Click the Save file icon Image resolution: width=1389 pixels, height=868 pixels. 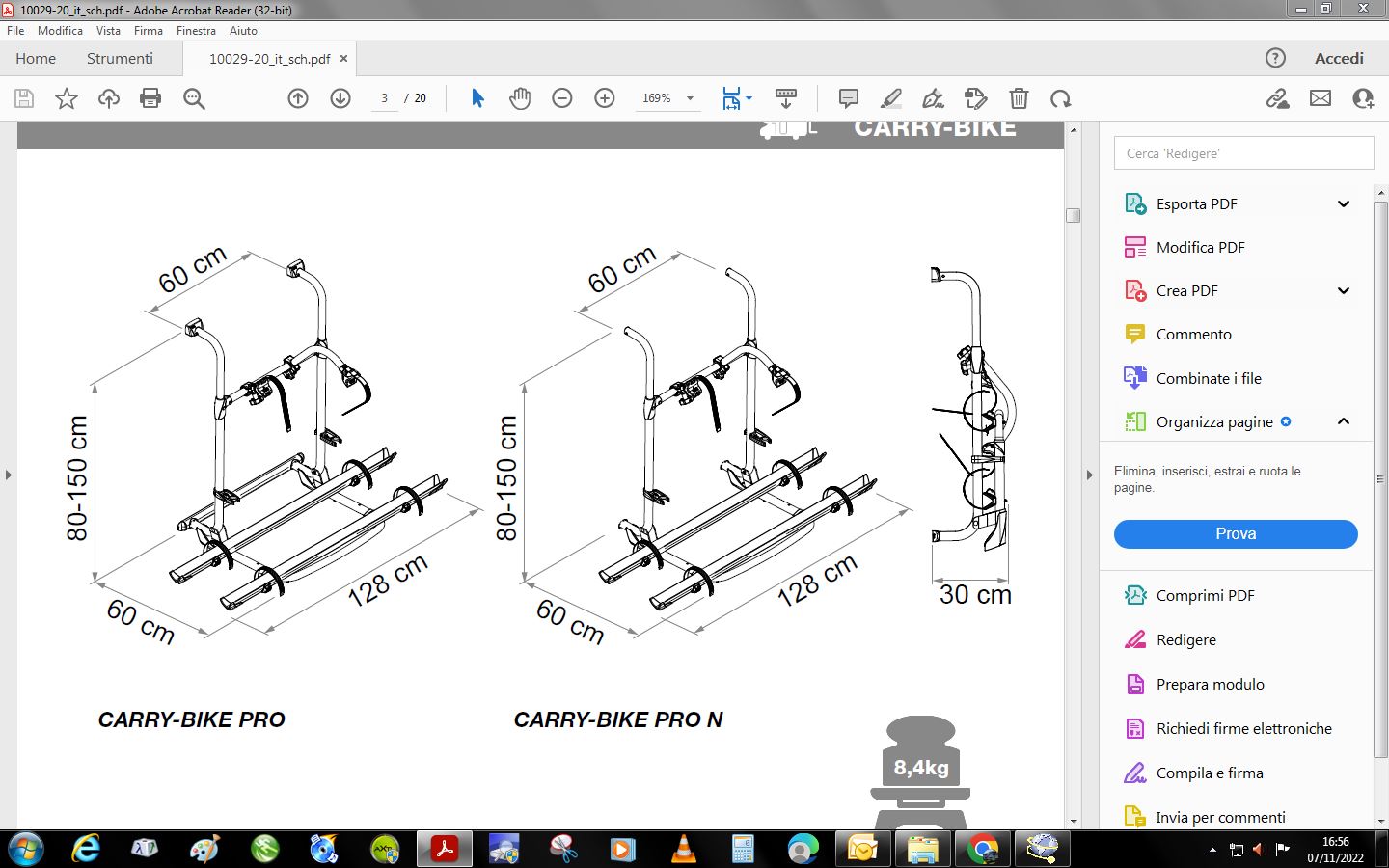[24, 98]
